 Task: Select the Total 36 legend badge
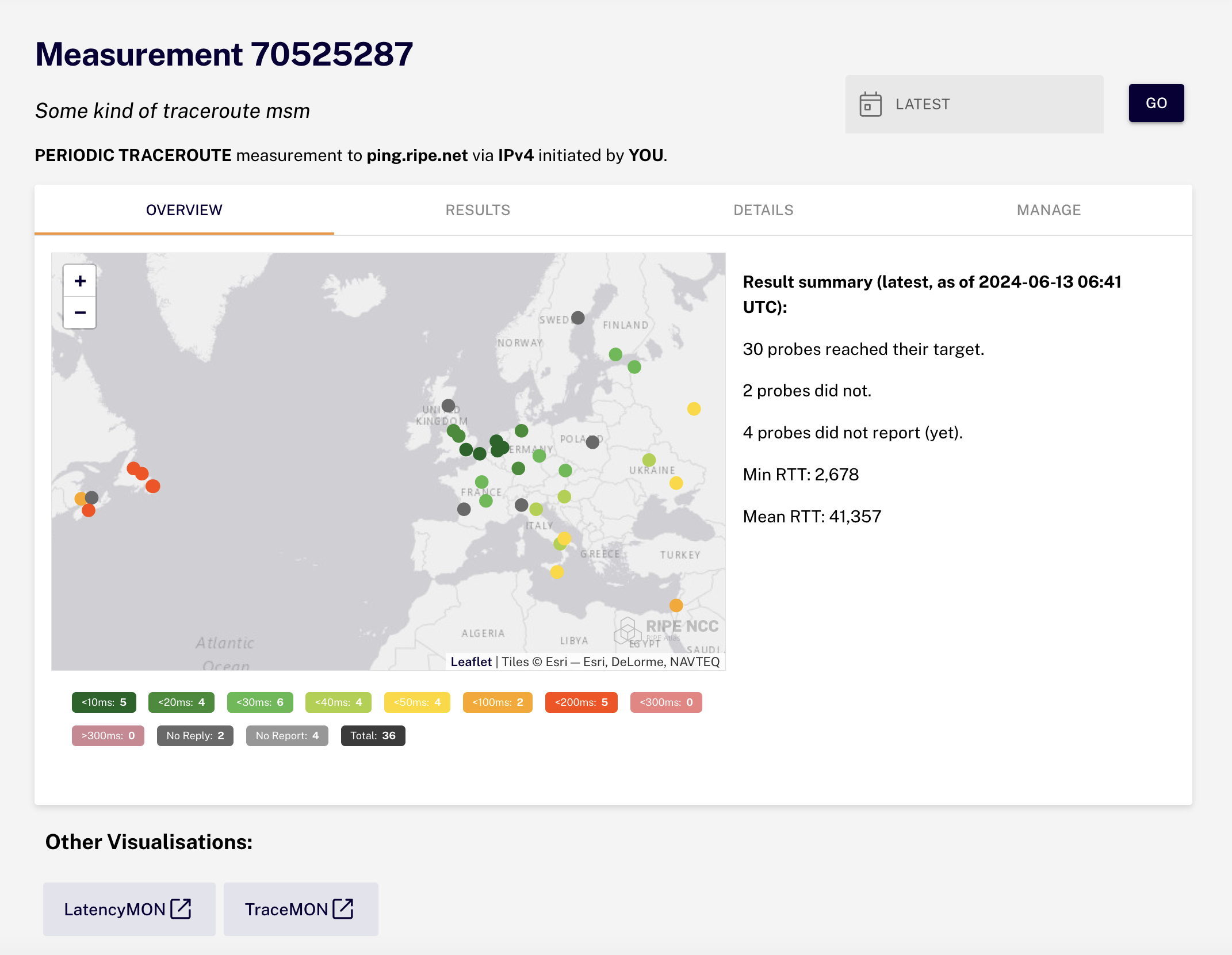tap(373, 736)
